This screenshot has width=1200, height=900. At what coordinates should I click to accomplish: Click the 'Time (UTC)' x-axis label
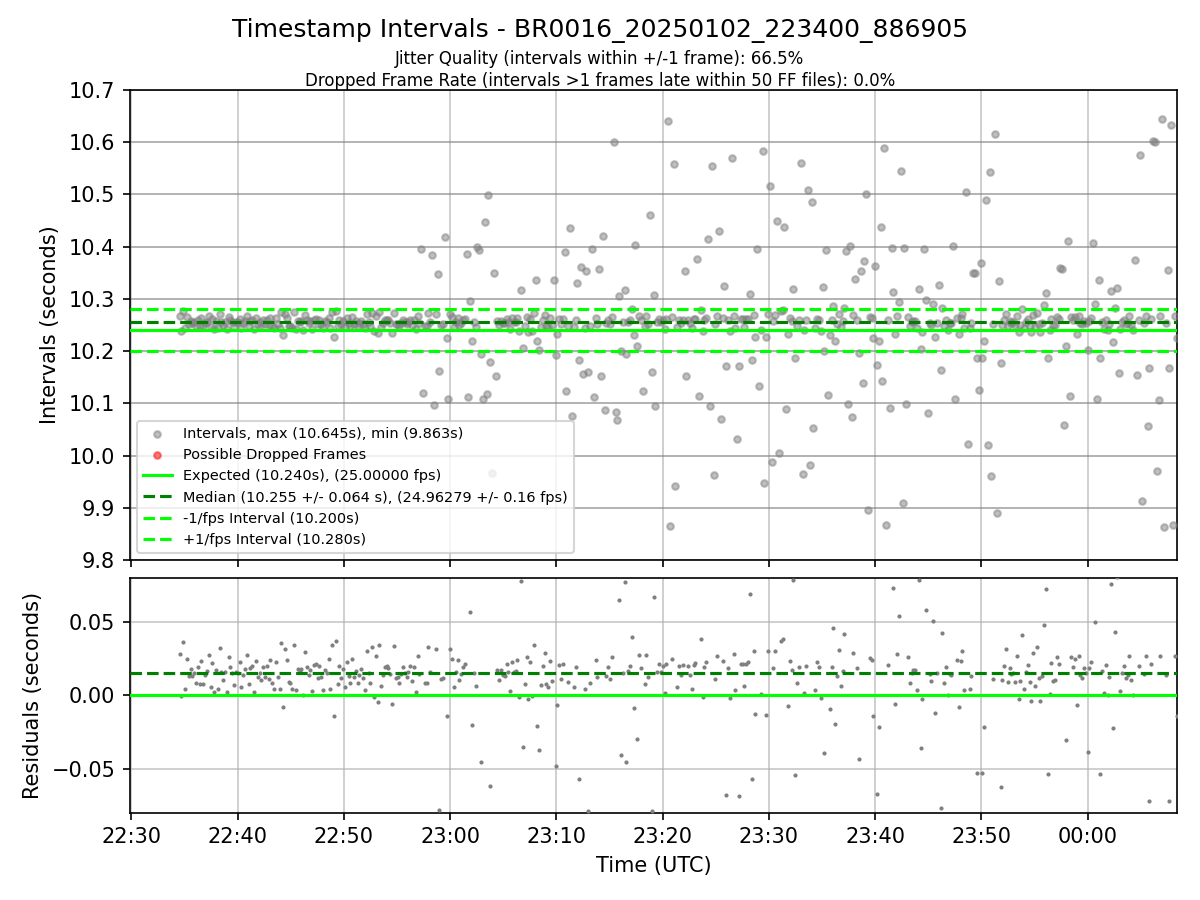pos(653,865)
